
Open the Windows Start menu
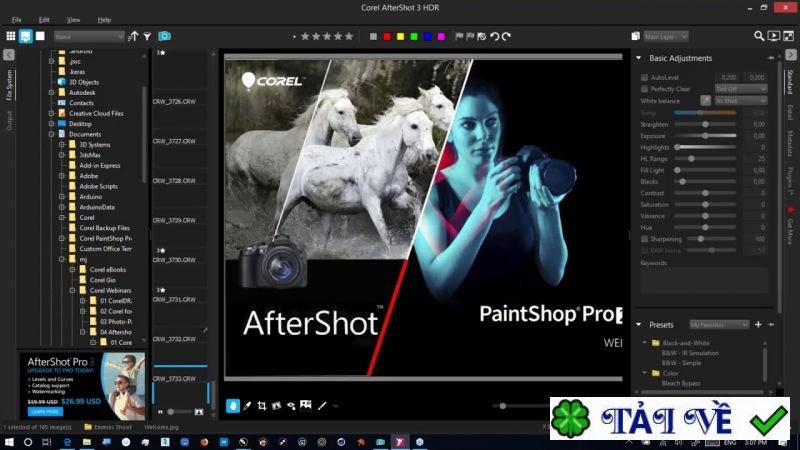(9, 442)
